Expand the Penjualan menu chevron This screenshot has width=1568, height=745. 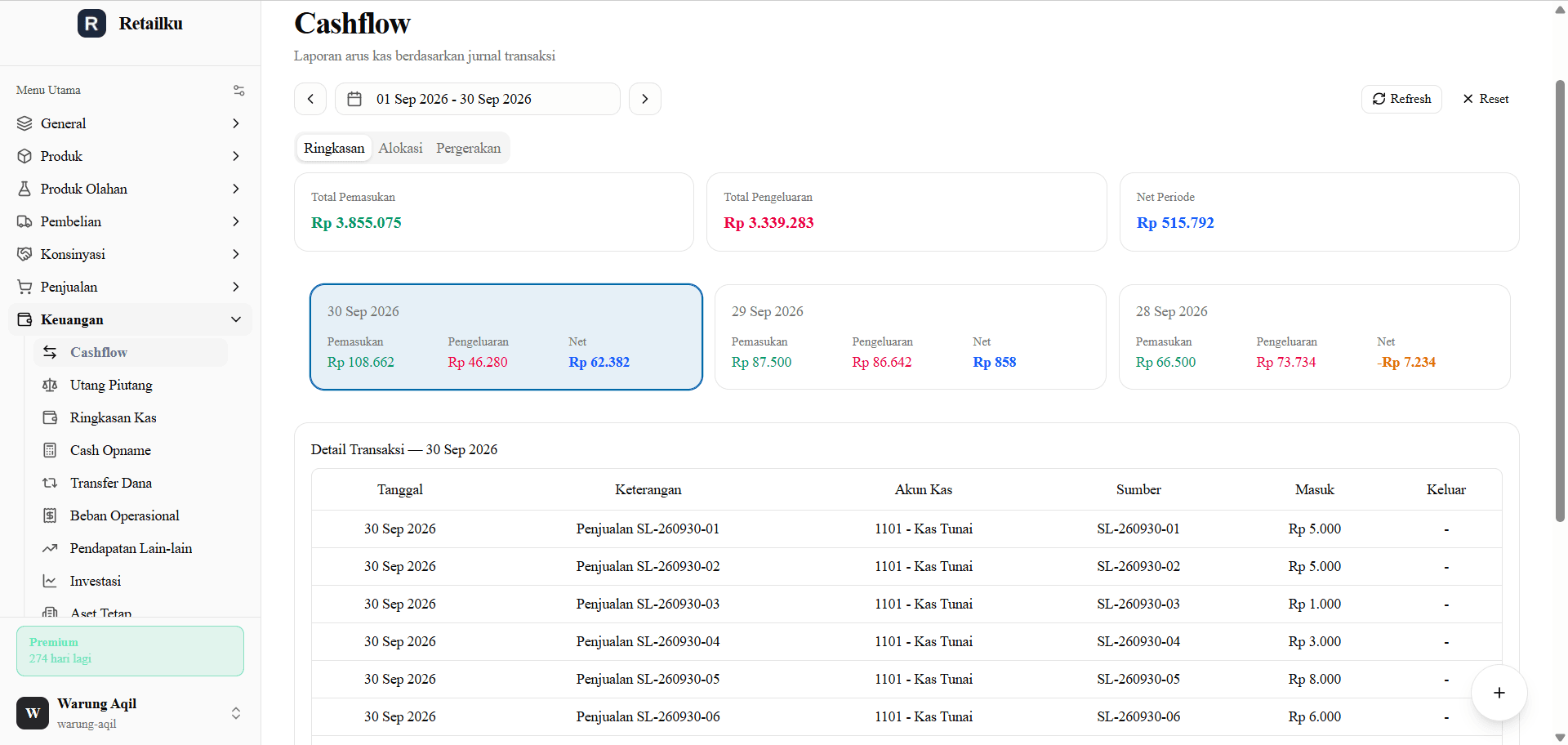point(236,287)
